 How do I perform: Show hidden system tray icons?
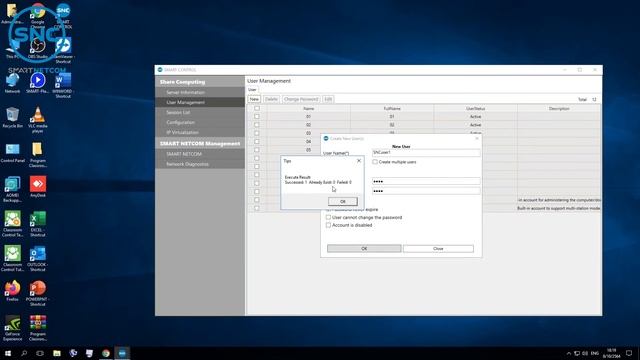569,353
